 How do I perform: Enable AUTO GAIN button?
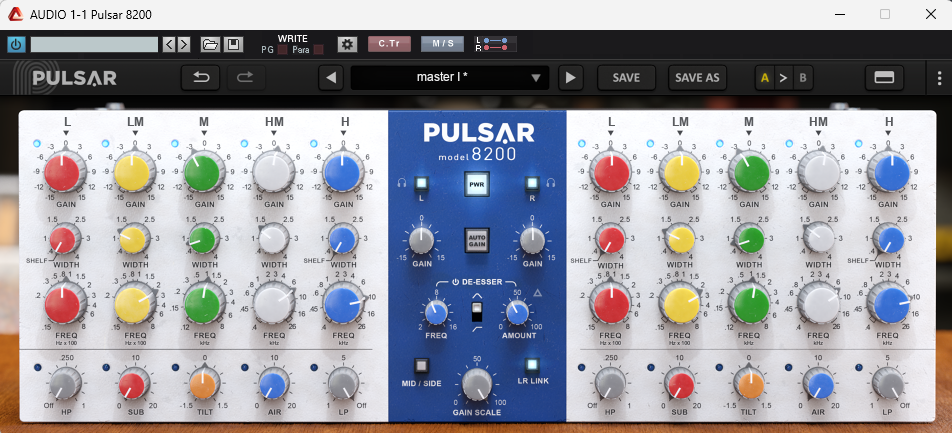[x=477, y=240]
